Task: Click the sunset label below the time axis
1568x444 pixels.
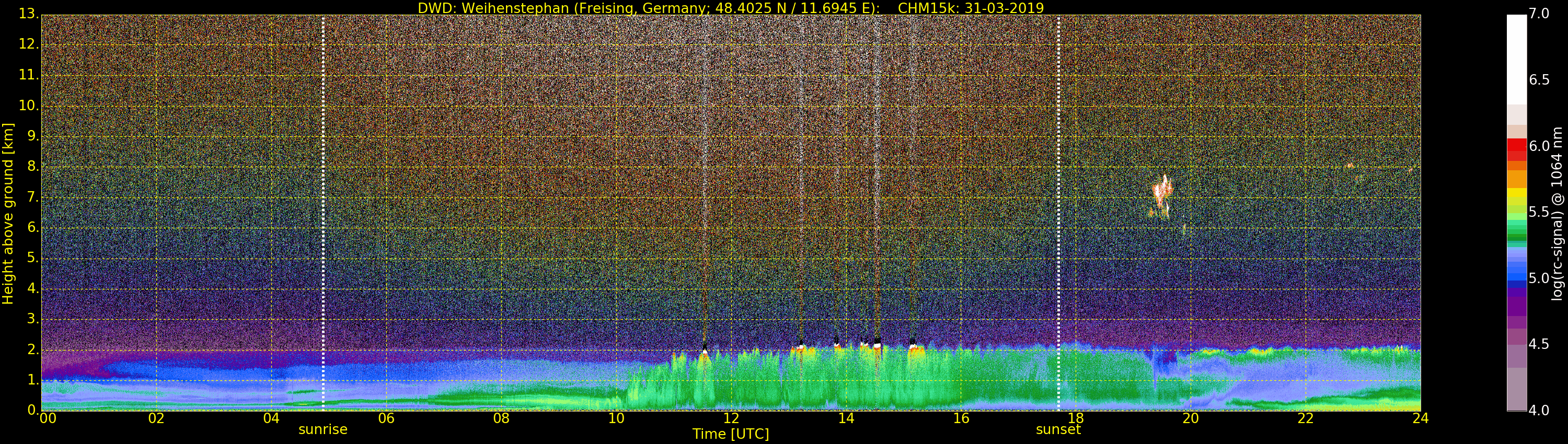Action: point(1058,429)
